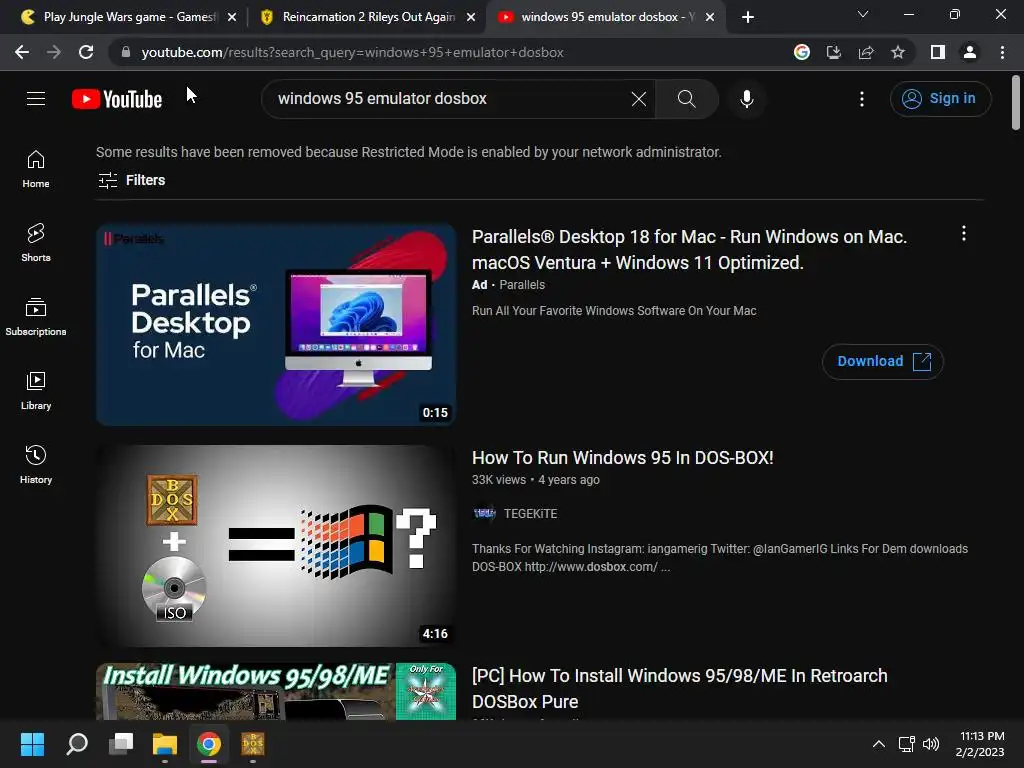Click the Chrome taskbar icon
The image size is (1024, 768).
point(209,744)
